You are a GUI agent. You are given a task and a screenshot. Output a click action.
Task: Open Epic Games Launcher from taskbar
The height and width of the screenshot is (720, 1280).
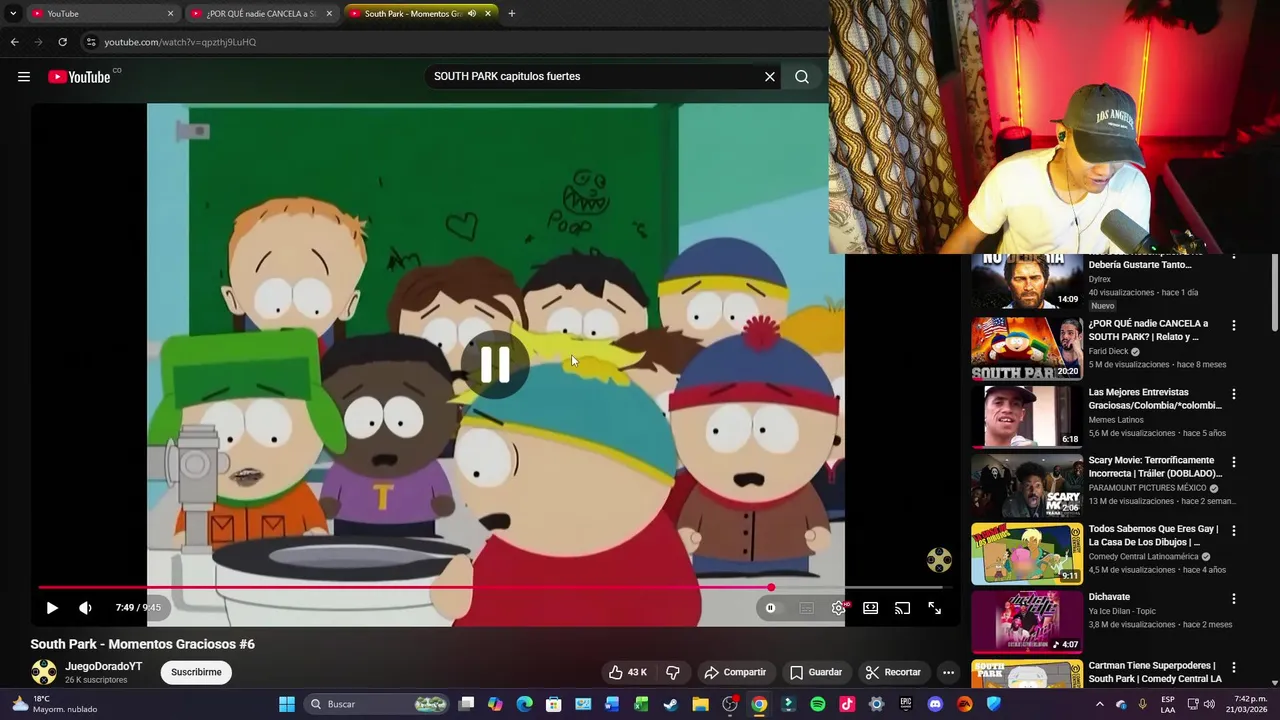point(906,704)
